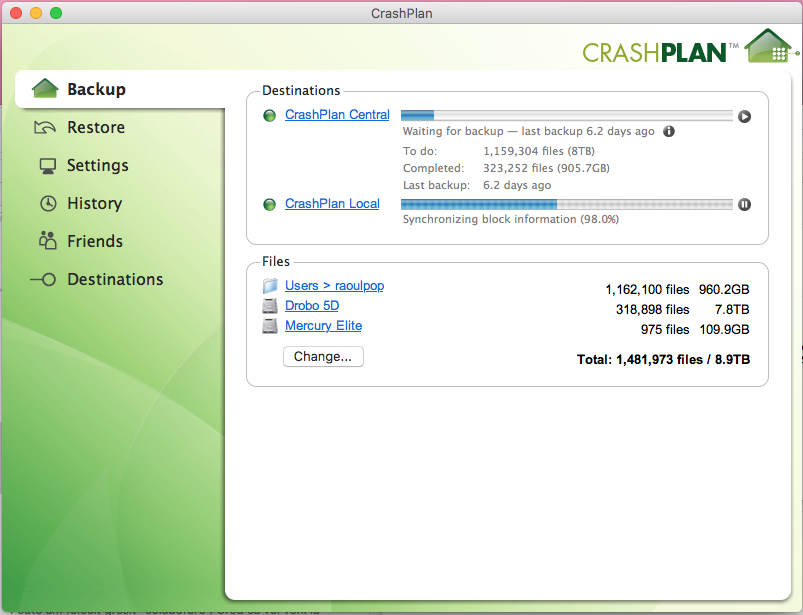Switch to the History tab
The width and height of the screenshot is (803, 615).
(x=94, y=203)
